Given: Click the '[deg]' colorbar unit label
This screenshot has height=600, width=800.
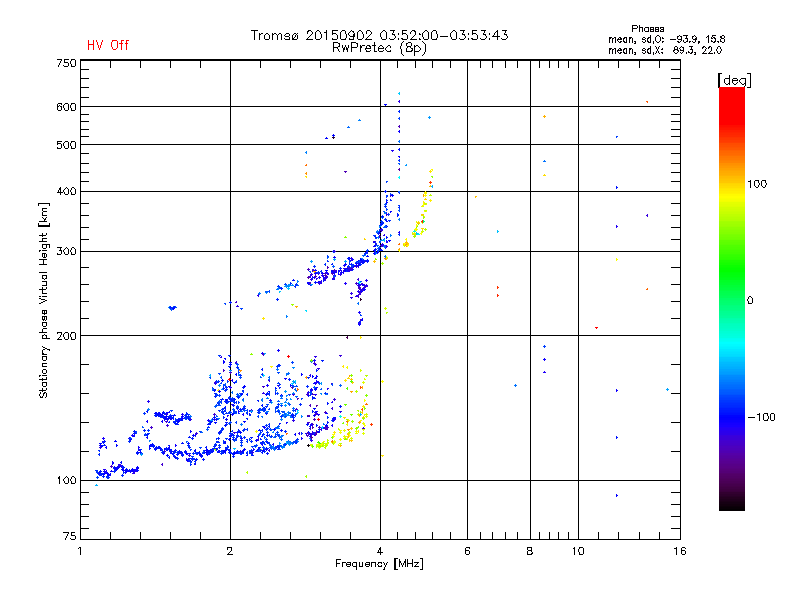Looking at the screenshot, I should pos(734,80).
